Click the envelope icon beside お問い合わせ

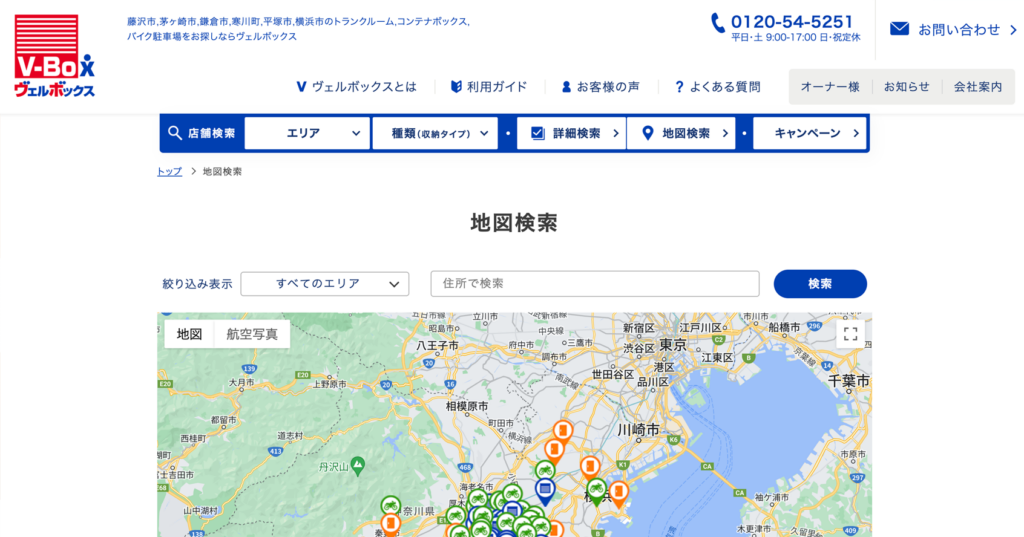pos(899,29)
